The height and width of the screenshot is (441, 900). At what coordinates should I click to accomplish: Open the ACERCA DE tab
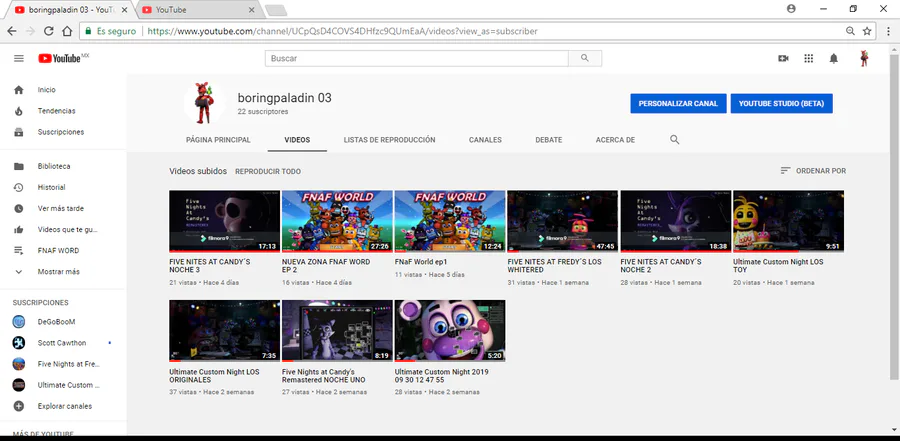(615, 140)
